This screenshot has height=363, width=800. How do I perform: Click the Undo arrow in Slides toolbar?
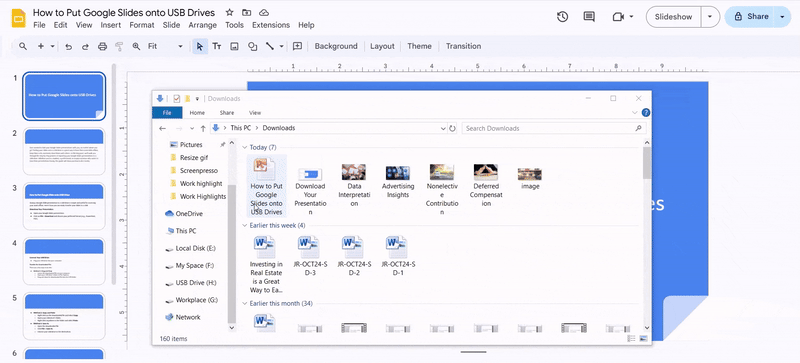68,46
